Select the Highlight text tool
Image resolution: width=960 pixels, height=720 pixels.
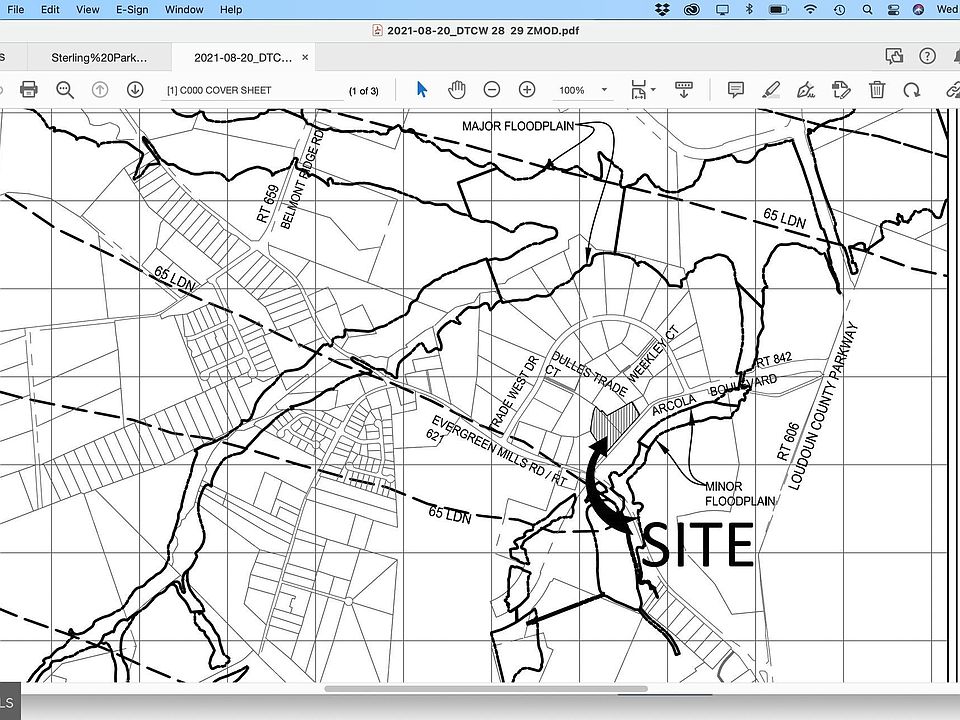[x=771, y=89]
